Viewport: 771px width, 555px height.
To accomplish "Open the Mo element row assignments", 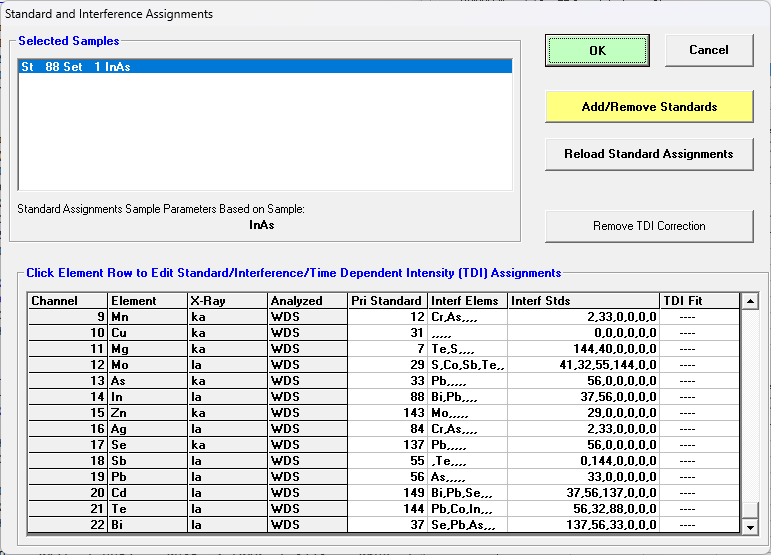I will click(146, 365).
